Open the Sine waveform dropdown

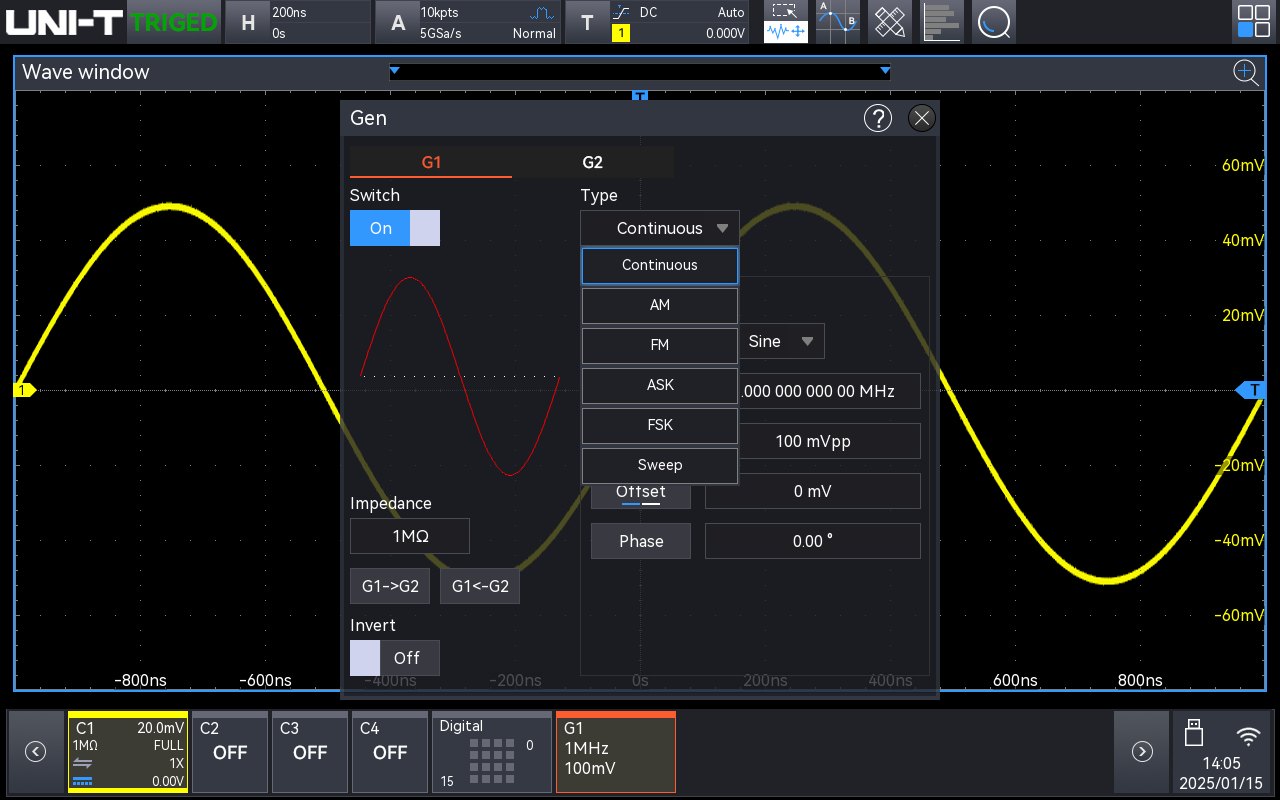click(782, 341)
